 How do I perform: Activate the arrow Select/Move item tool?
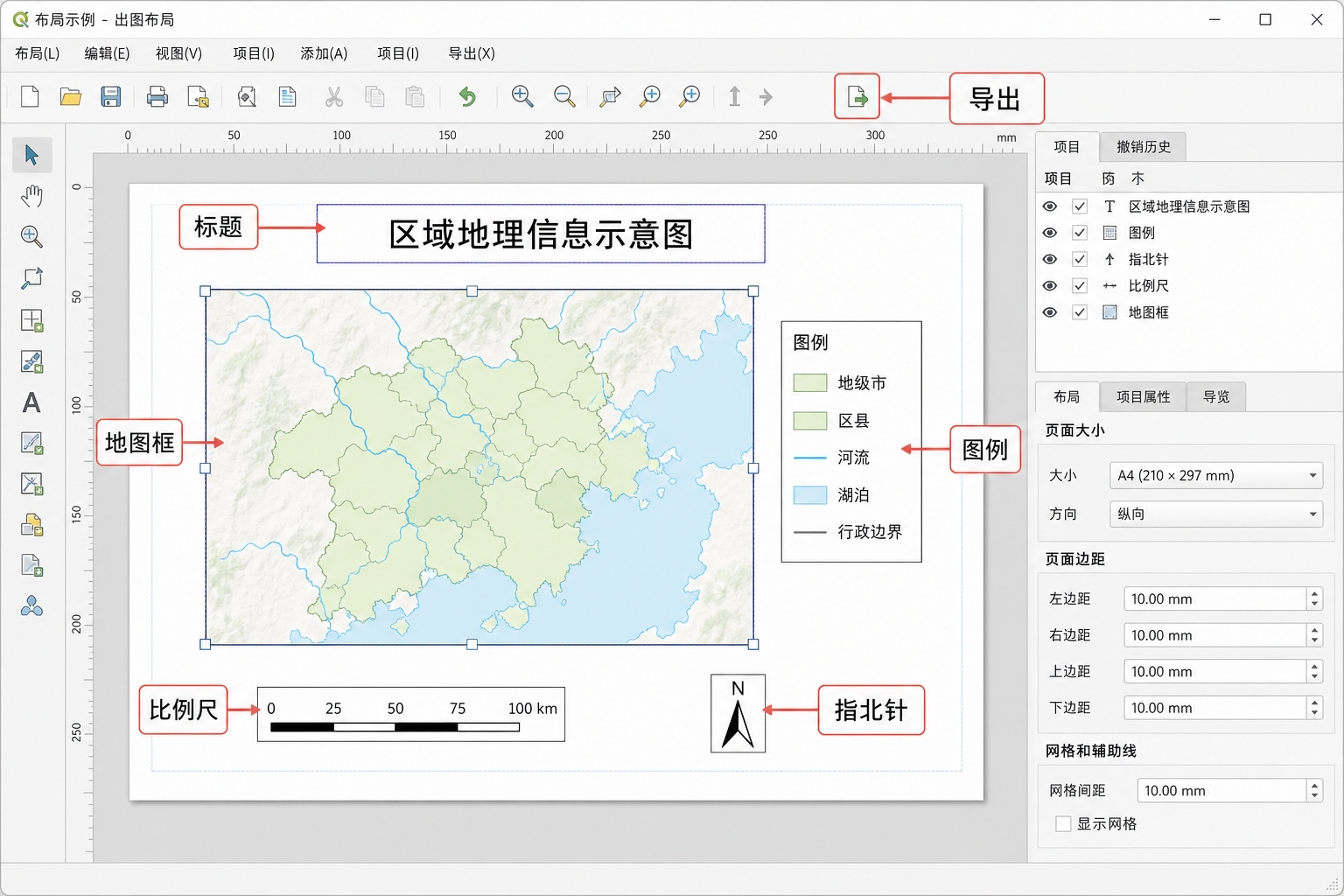click(31, 155)
